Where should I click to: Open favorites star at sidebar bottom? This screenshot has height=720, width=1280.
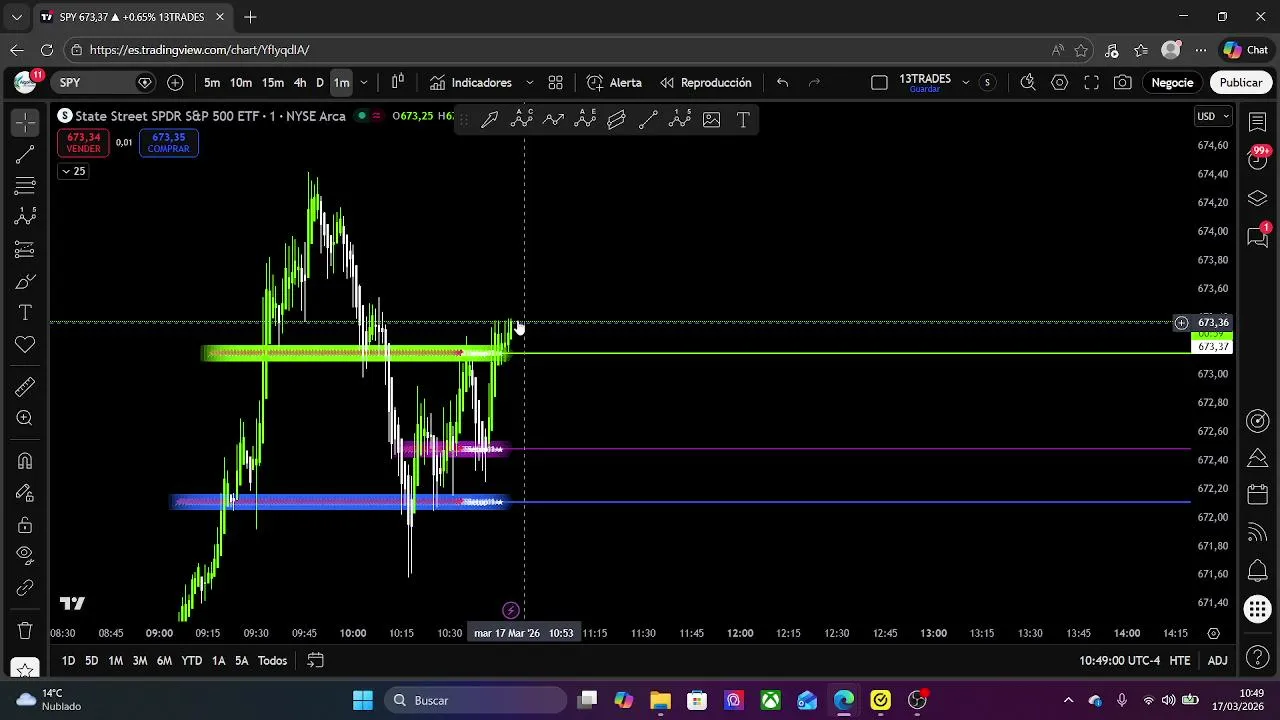25,669
